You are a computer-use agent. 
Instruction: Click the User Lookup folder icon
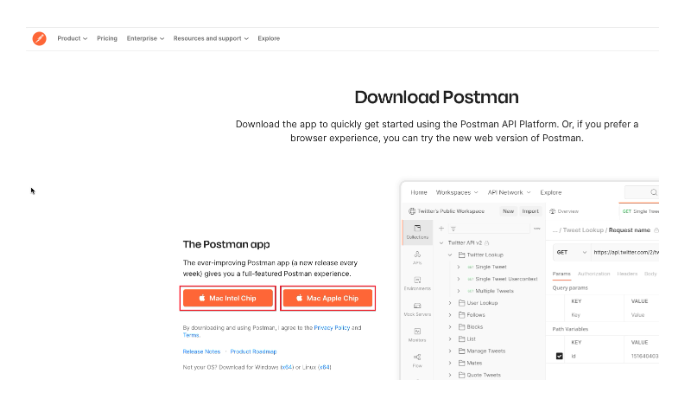[x=462, y=303]
